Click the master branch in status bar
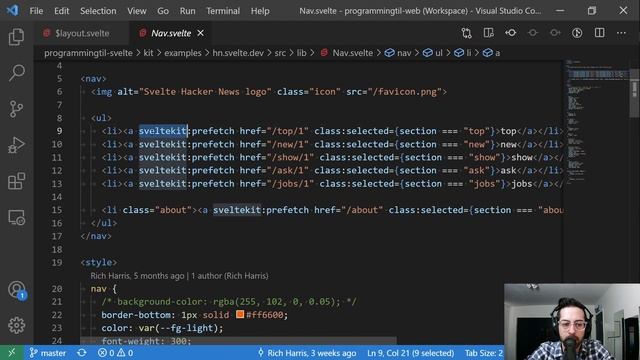 pos(48,353)
